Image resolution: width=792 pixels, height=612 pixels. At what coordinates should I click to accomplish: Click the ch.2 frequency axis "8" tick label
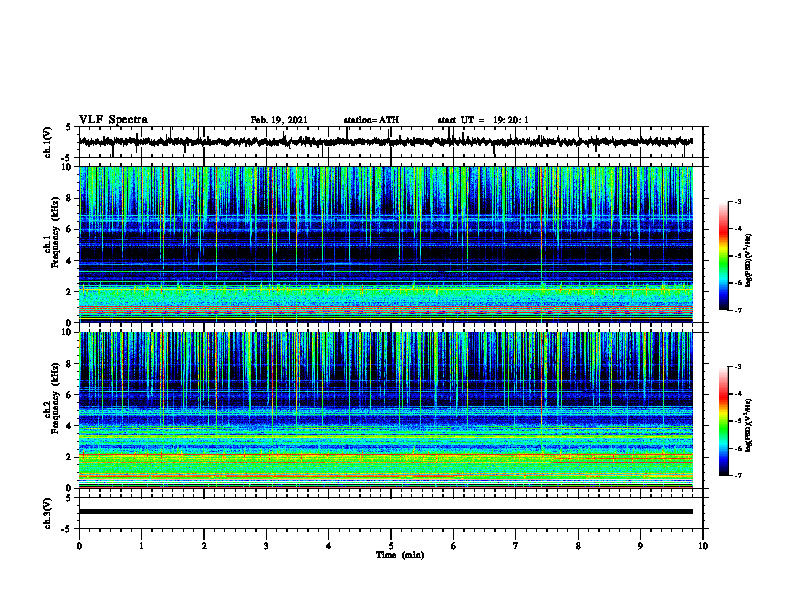(x=69, y=364)
